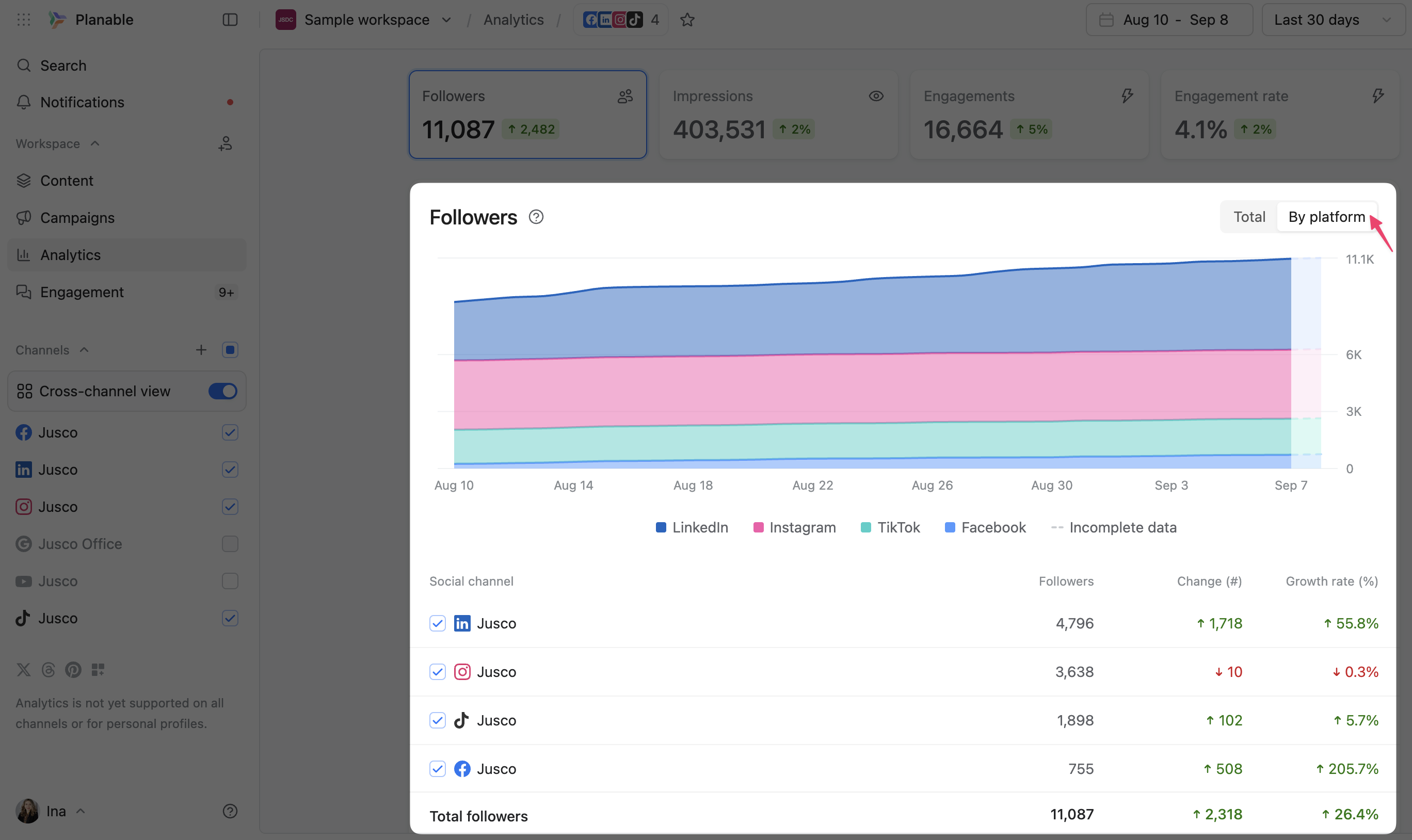Add a new channel with plus icon
The image size is (1412, 840).
(201, 350)
